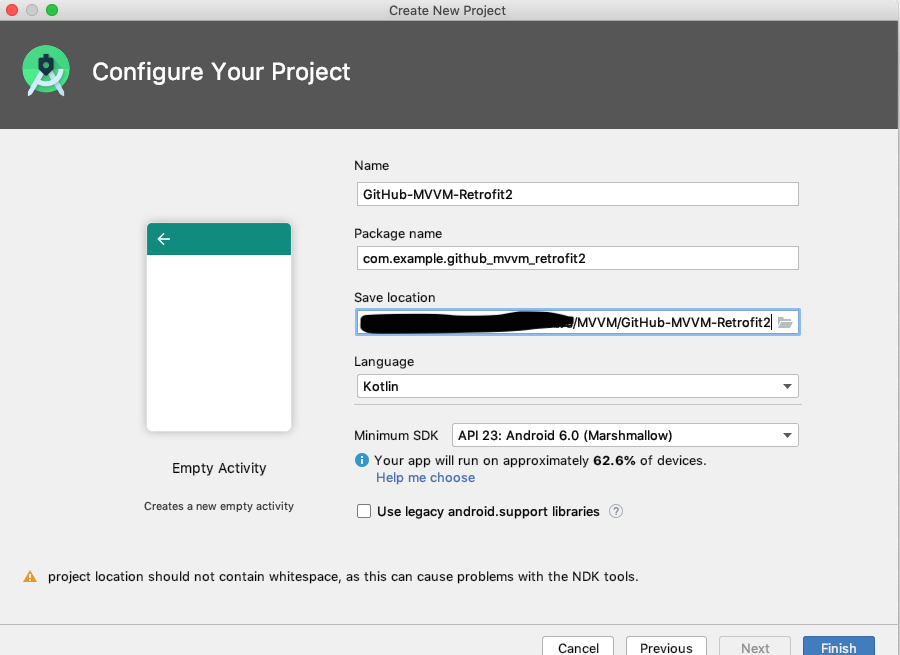Open the Language dropdown showing Kotlin

577,386
